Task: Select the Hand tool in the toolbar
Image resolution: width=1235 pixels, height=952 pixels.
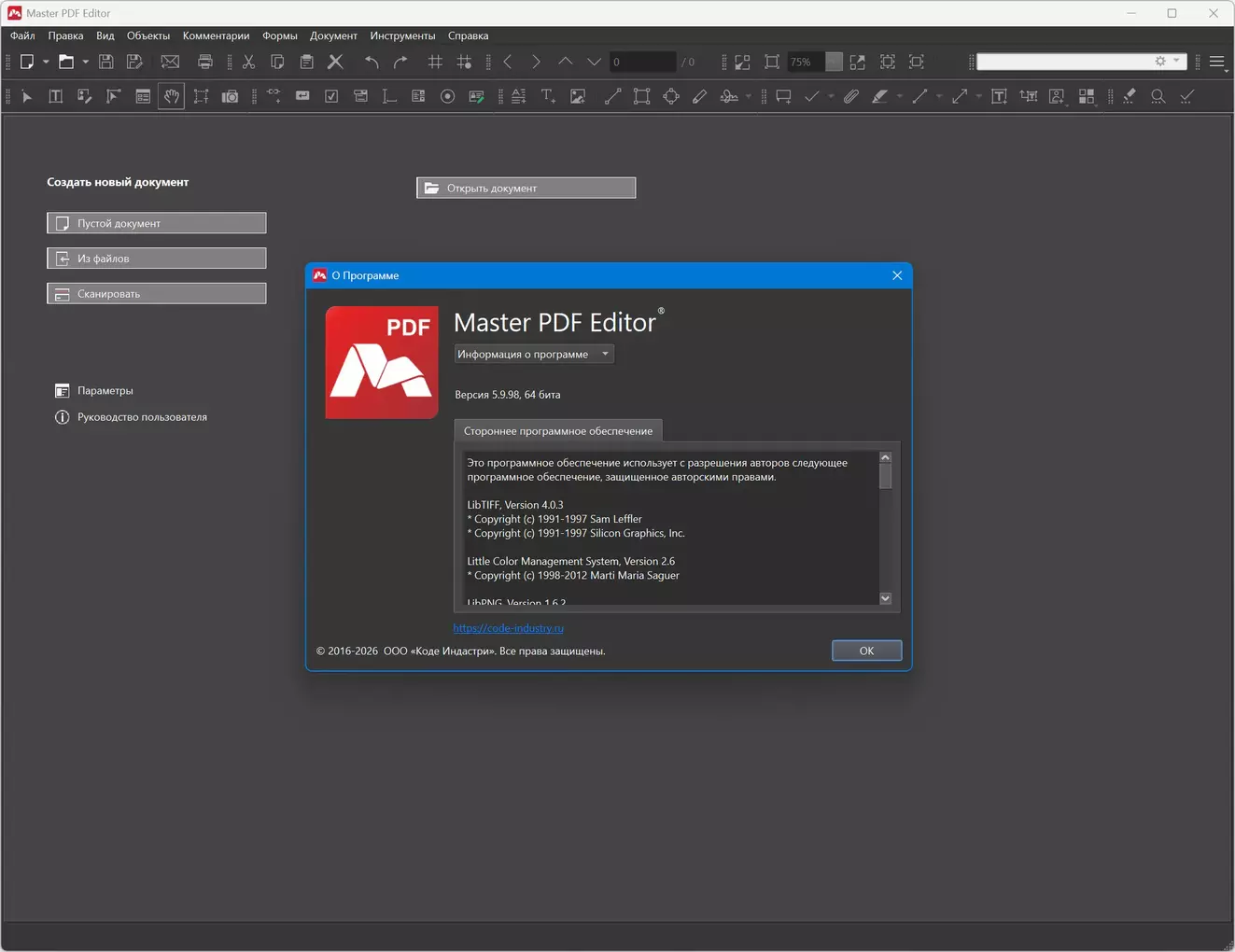Action: 171,96
